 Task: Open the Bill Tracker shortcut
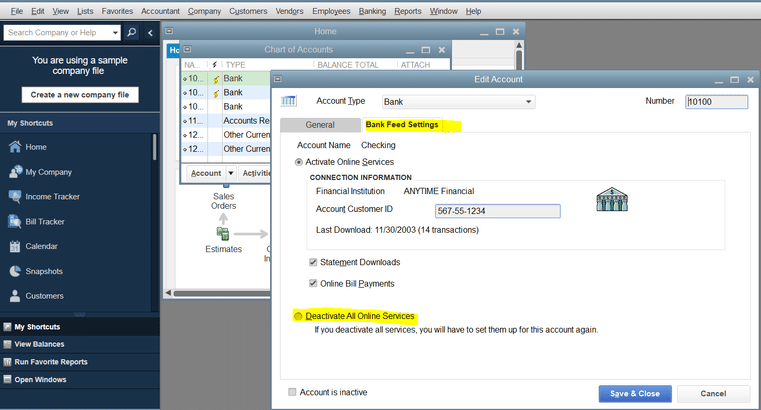pos(44,222)
